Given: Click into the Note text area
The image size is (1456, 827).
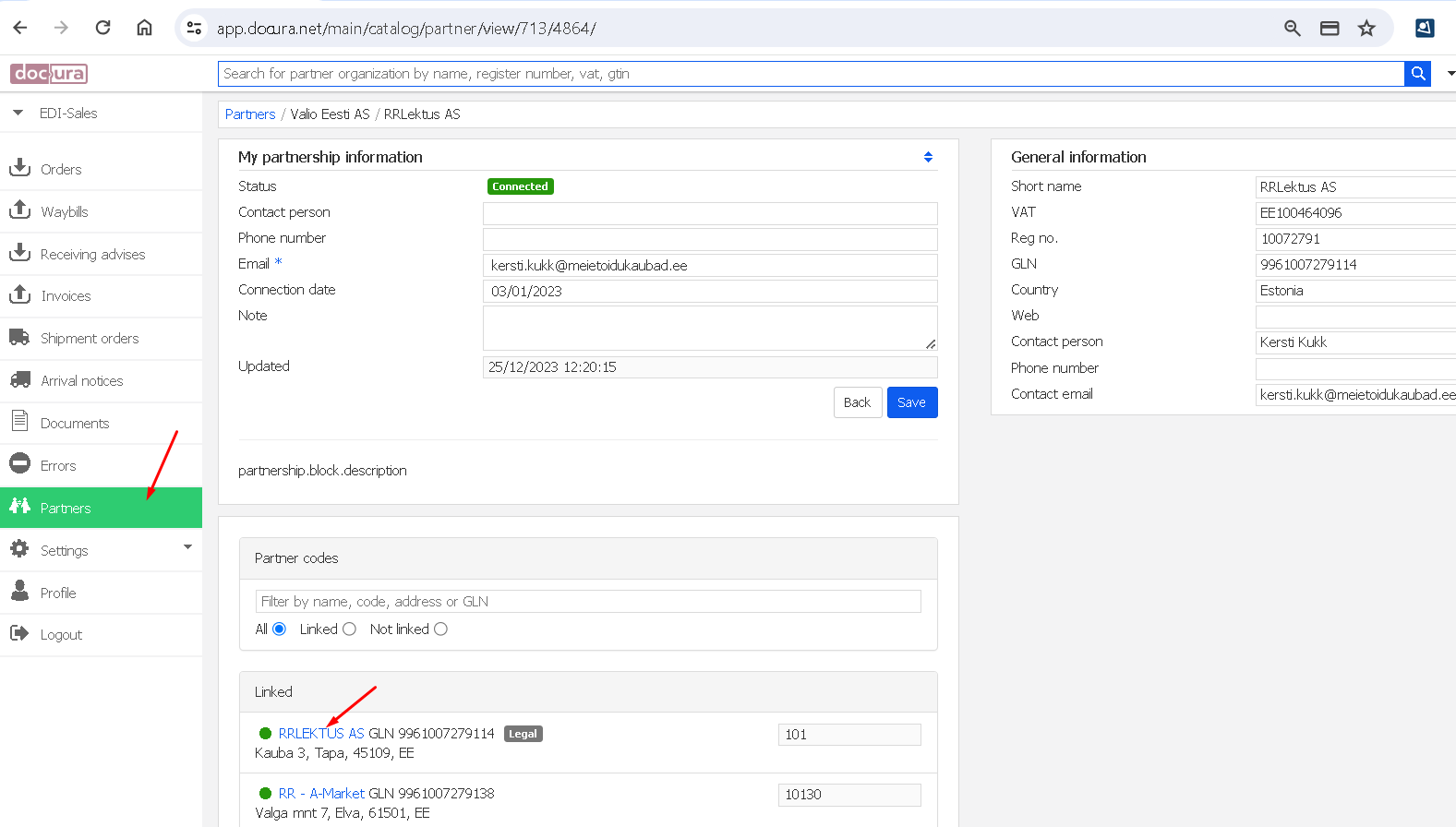Looking at the screenshot, I should [x=710, y=328].
